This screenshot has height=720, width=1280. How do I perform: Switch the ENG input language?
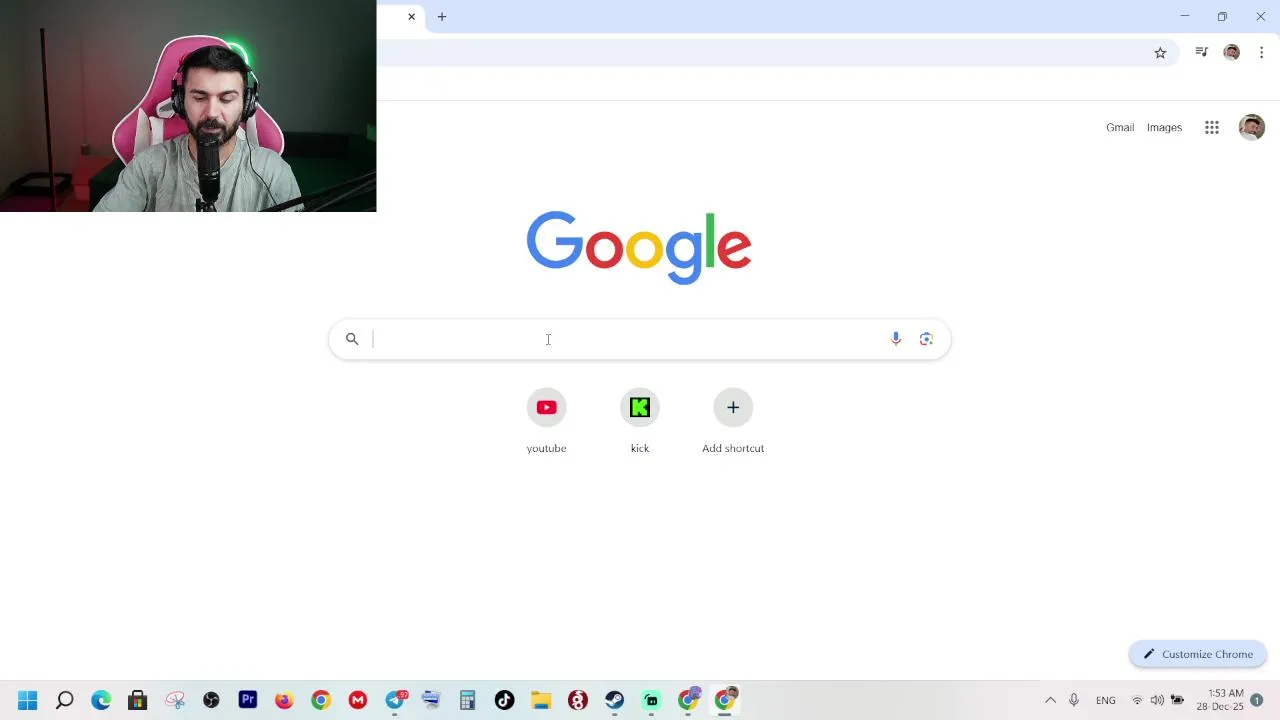click(1106, 700)
